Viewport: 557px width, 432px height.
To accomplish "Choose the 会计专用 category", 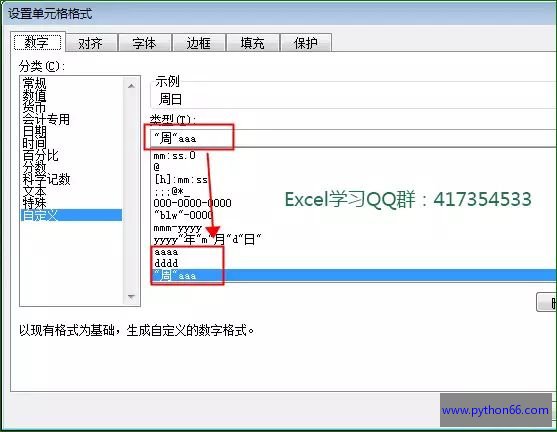I will 46,119.
